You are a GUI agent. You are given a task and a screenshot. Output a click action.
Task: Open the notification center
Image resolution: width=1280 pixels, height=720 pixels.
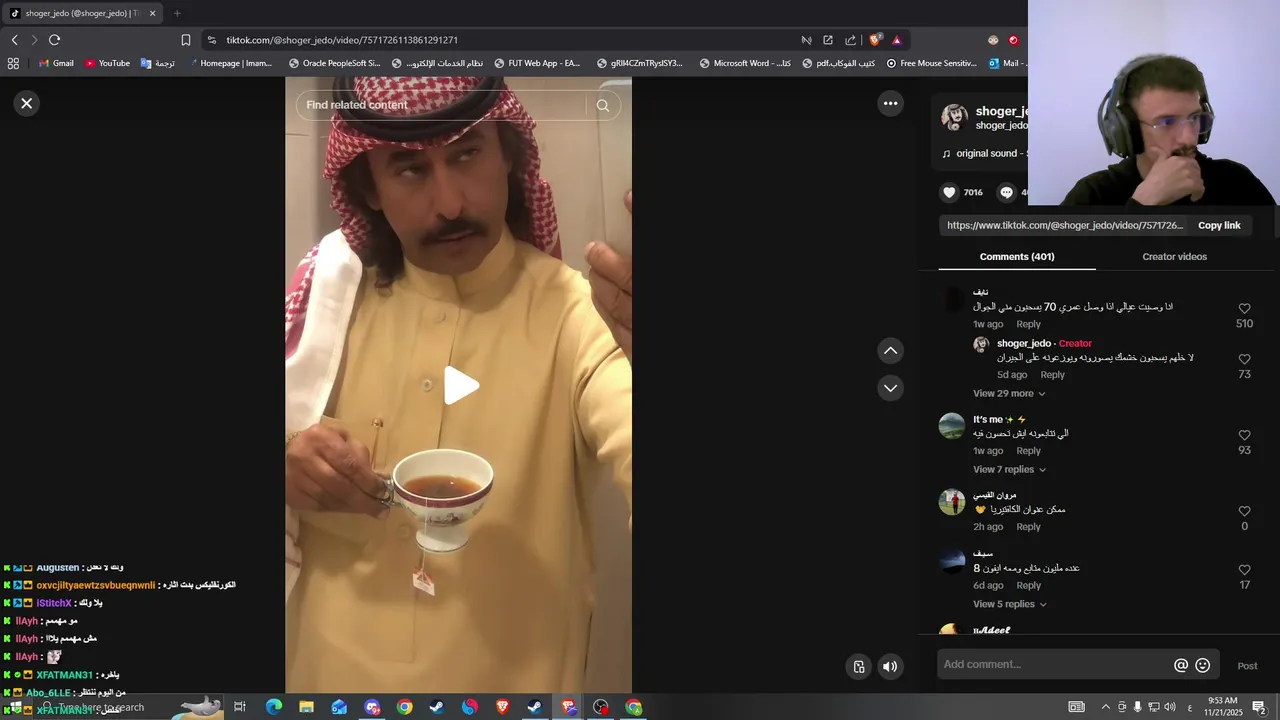1259,707
